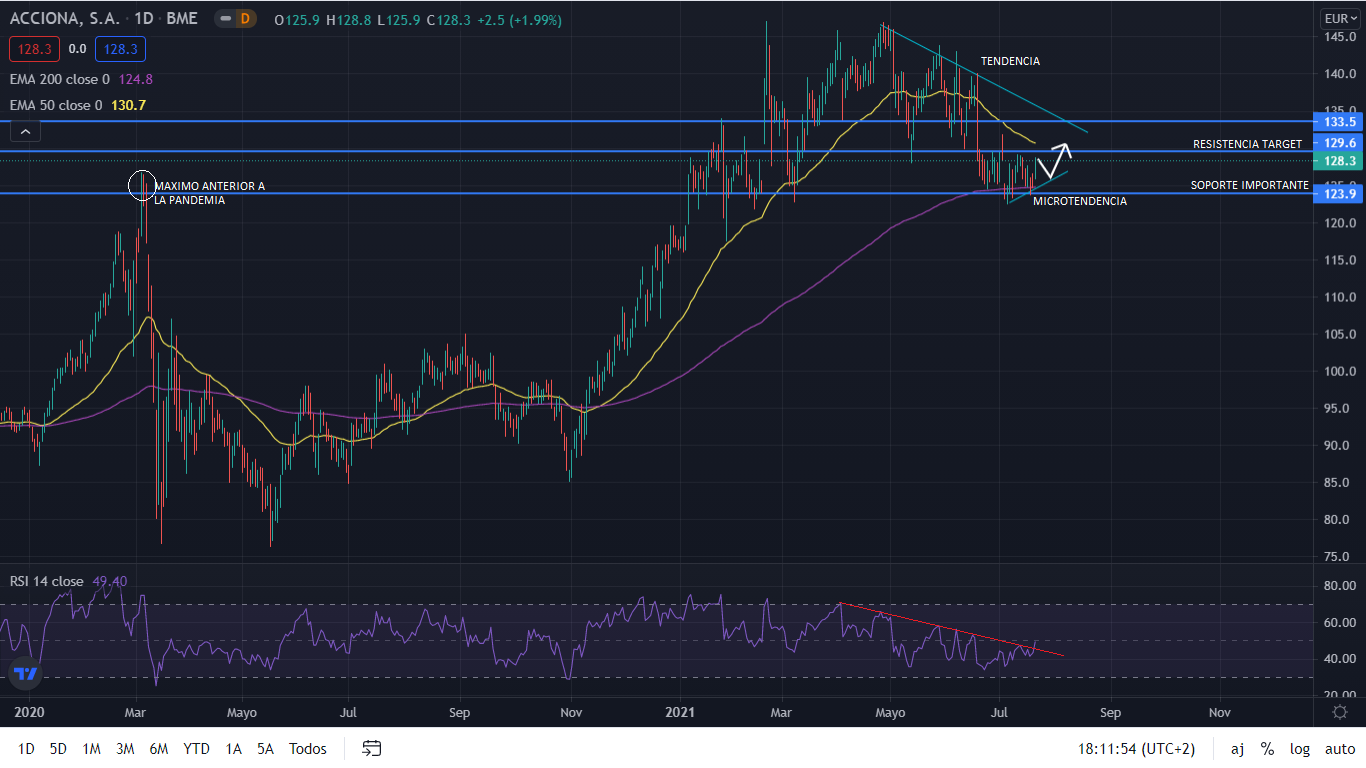Collapse the indicator legend with chevron
The width and height of the screenshot is (1366, 768).
tap(25, 131)
